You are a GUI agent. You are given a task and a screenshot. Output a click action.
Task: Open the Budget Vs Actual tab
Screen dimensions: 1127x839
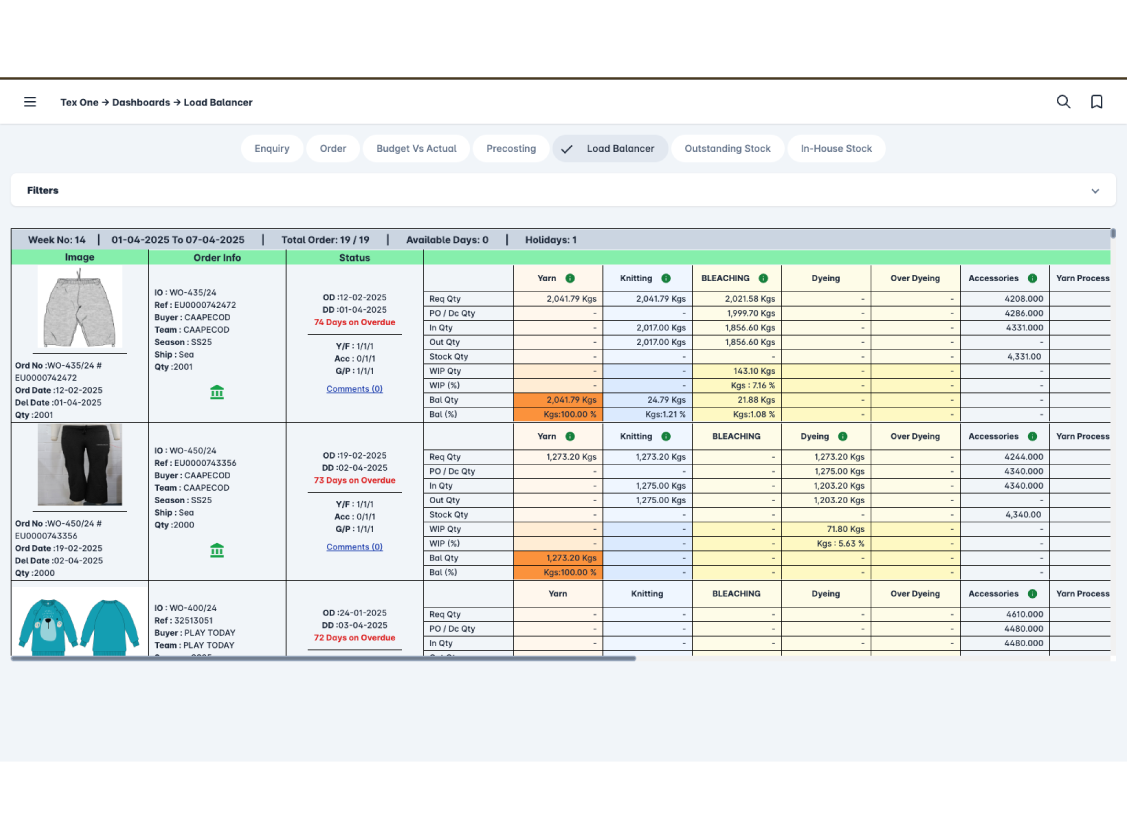click(416, 149)
